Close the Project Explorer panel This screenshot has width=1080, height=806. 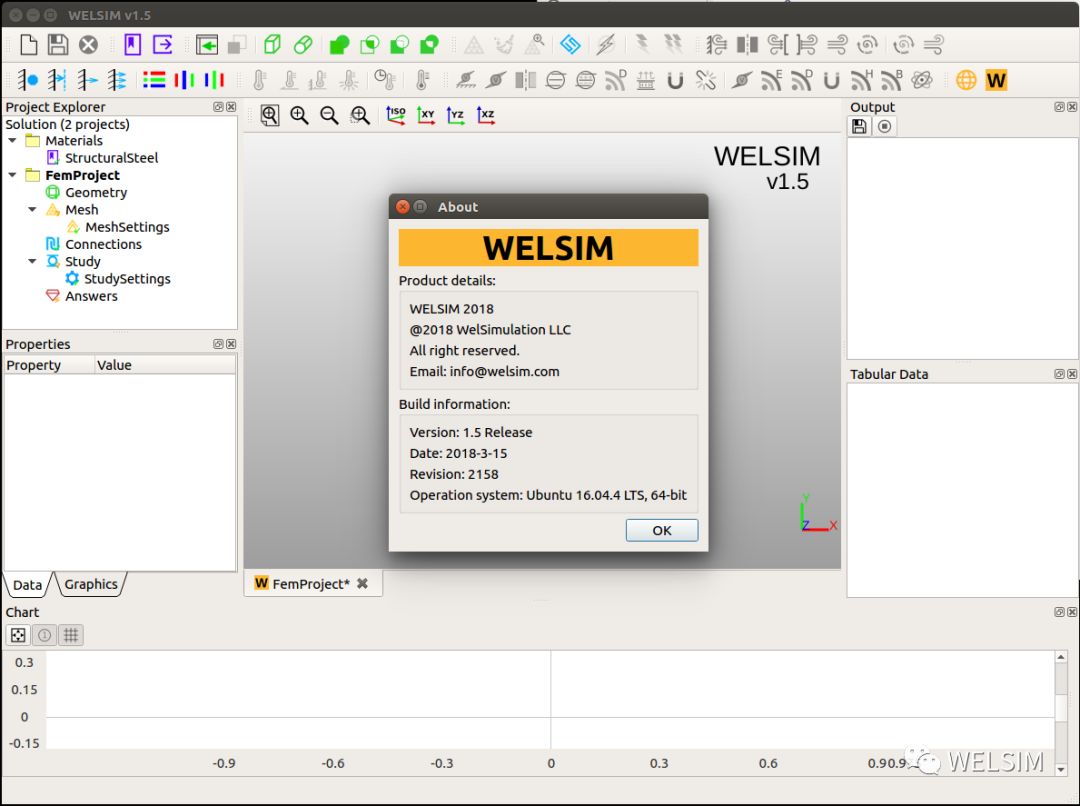click(x=231, y=107)
